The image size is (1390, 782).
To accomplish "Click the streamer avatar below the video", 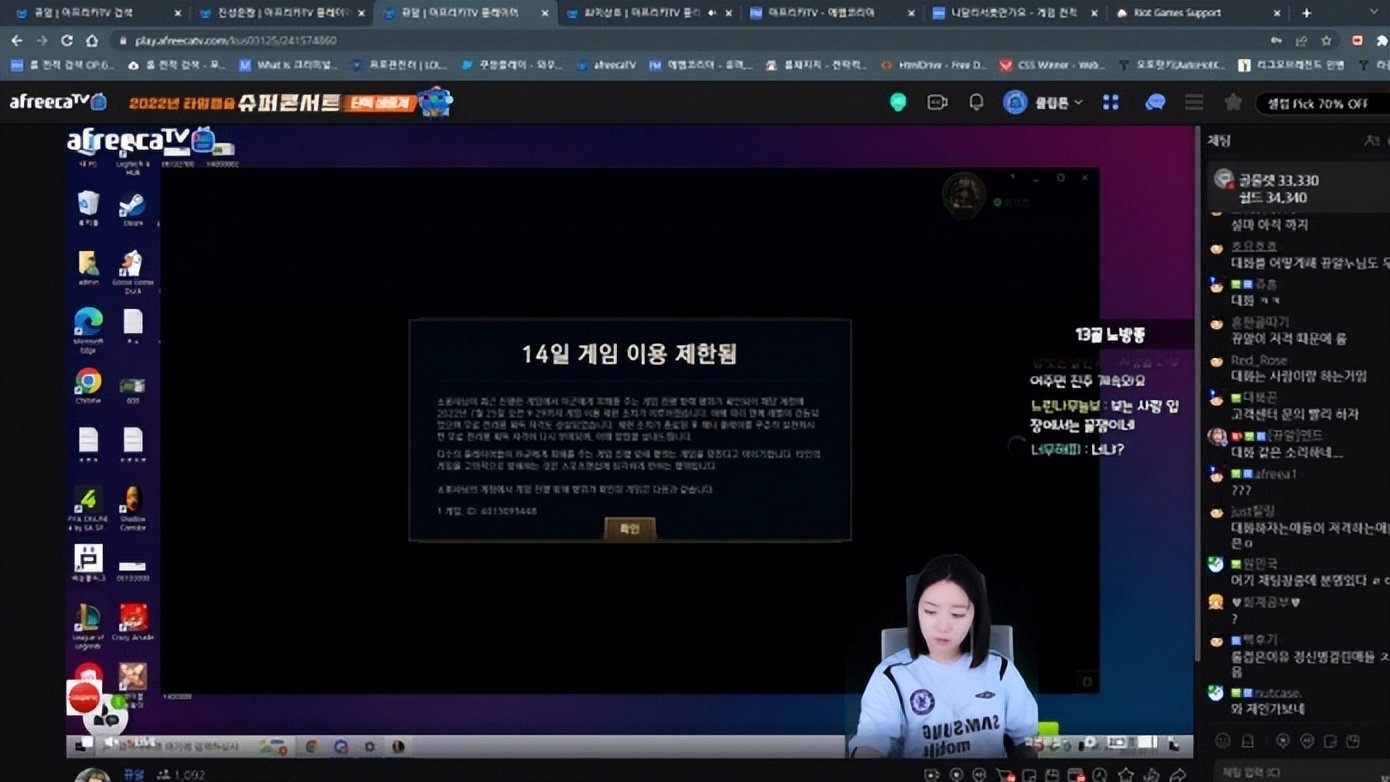I will click(x=92, y=775).
